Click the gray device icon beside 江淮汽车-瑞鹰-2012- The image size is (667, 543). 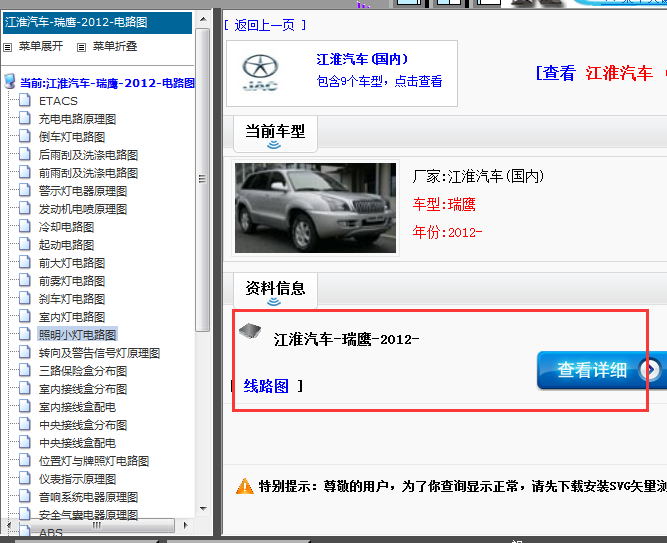[250, 330]
